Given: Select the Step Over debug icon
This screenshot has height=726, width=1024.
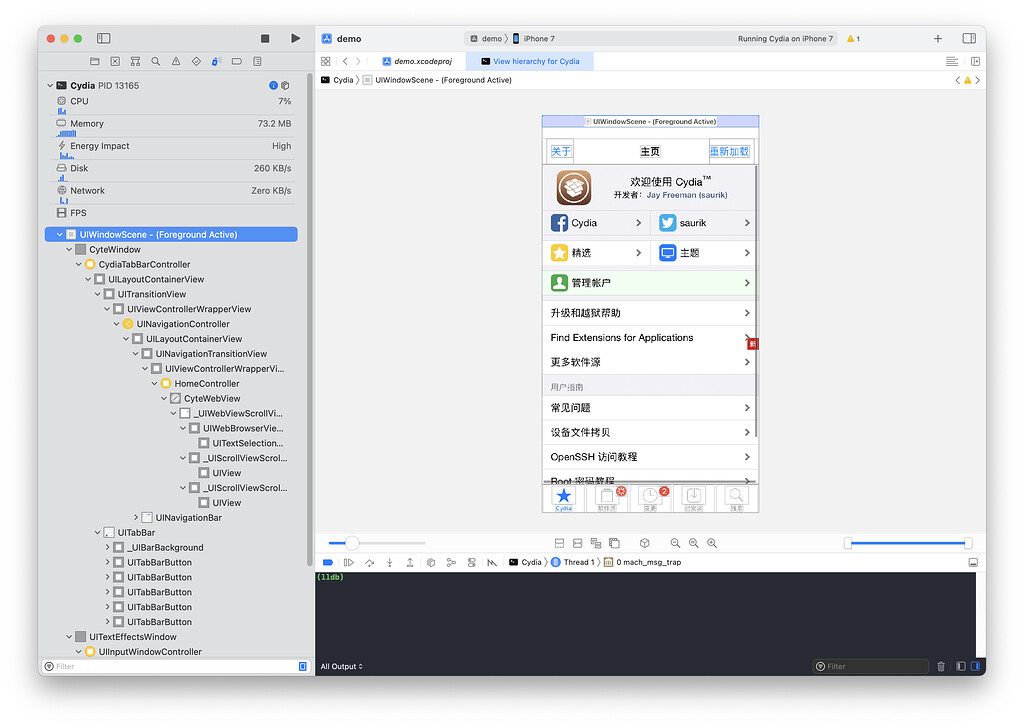Looking at the screenshot, I should tap(368, 562).
